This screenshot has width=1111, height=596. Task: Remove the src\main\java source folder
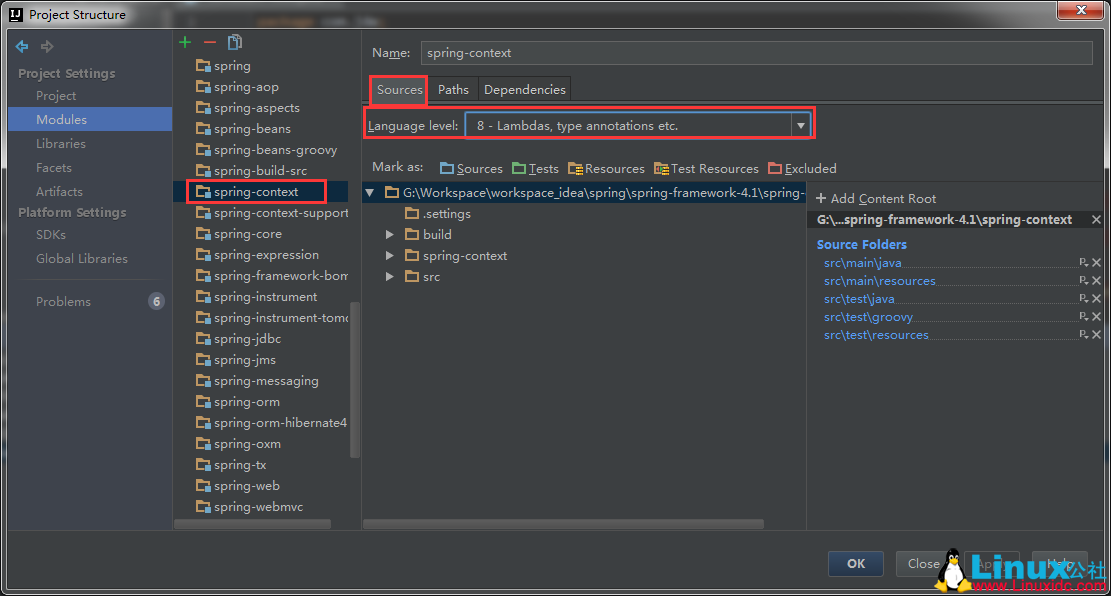(x=1097, y=263)
